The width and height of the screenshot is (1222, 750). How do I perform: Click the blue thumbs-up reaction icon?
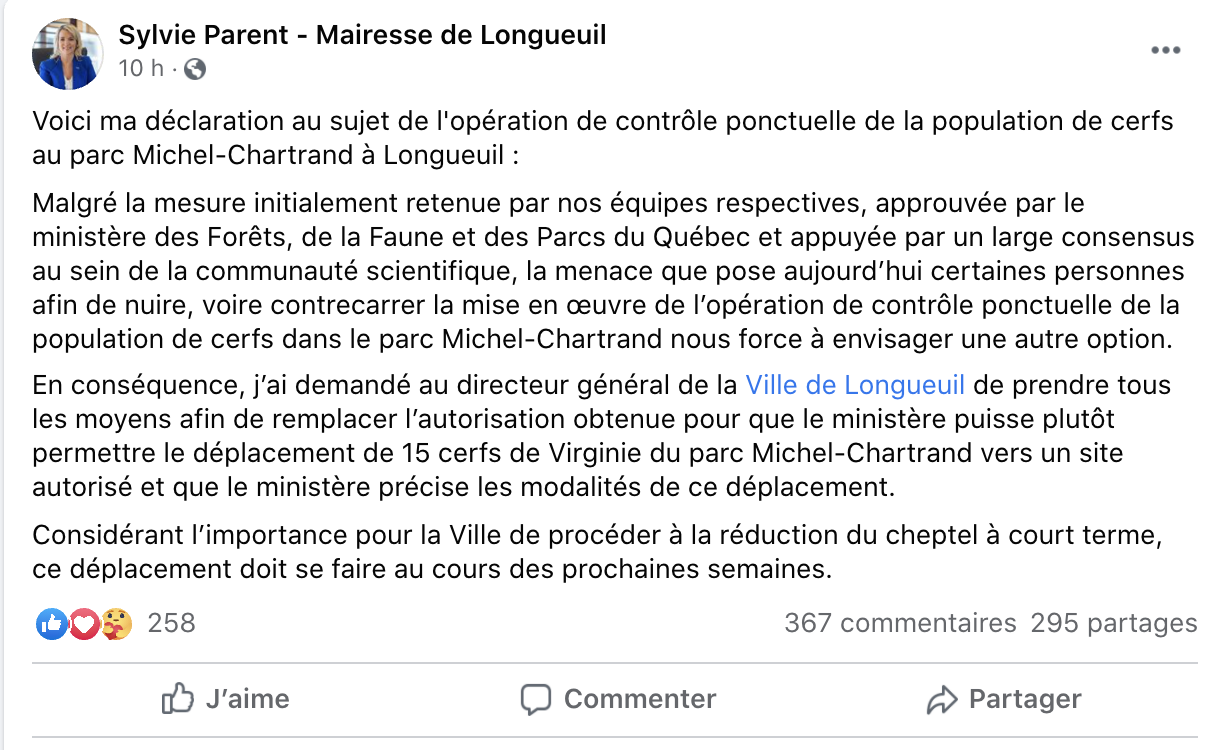50,624
